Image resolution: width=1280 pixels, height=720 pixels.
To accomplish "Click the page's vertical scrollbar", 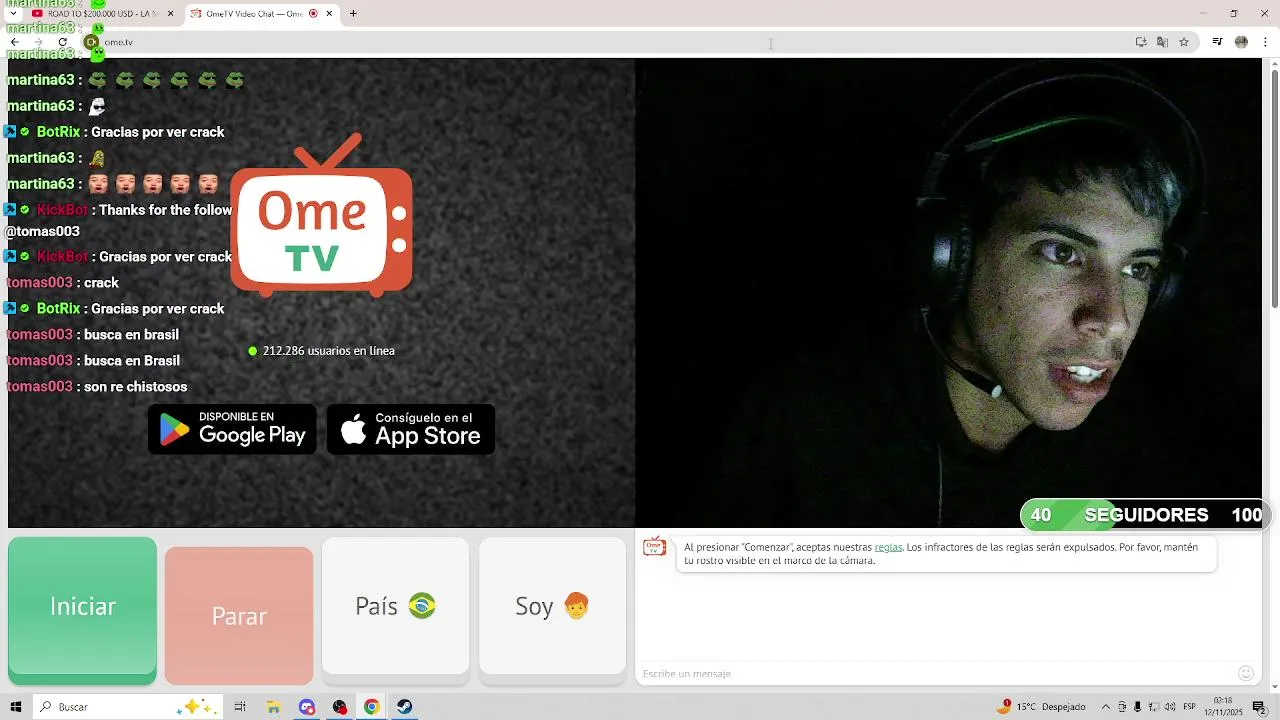I will 1274,188.
